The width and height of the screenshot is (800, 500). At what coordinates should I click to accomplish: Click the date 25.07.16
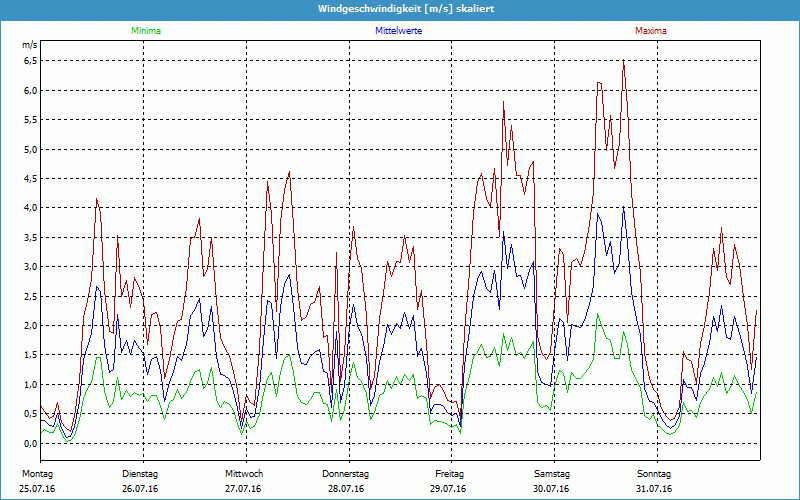click(37, 489)
